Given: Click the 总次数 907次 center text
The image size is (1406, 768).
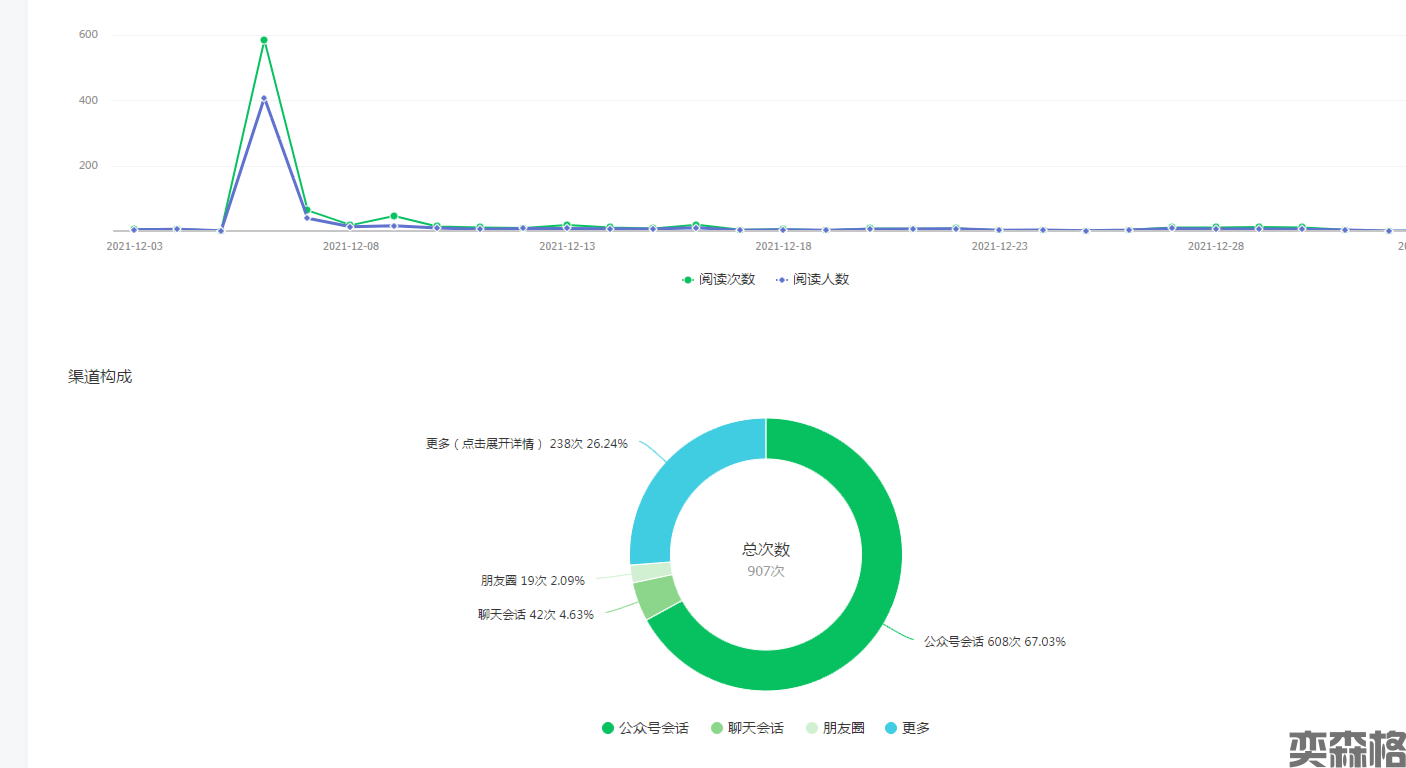Looking at the screenshot, I should (766, 559).
